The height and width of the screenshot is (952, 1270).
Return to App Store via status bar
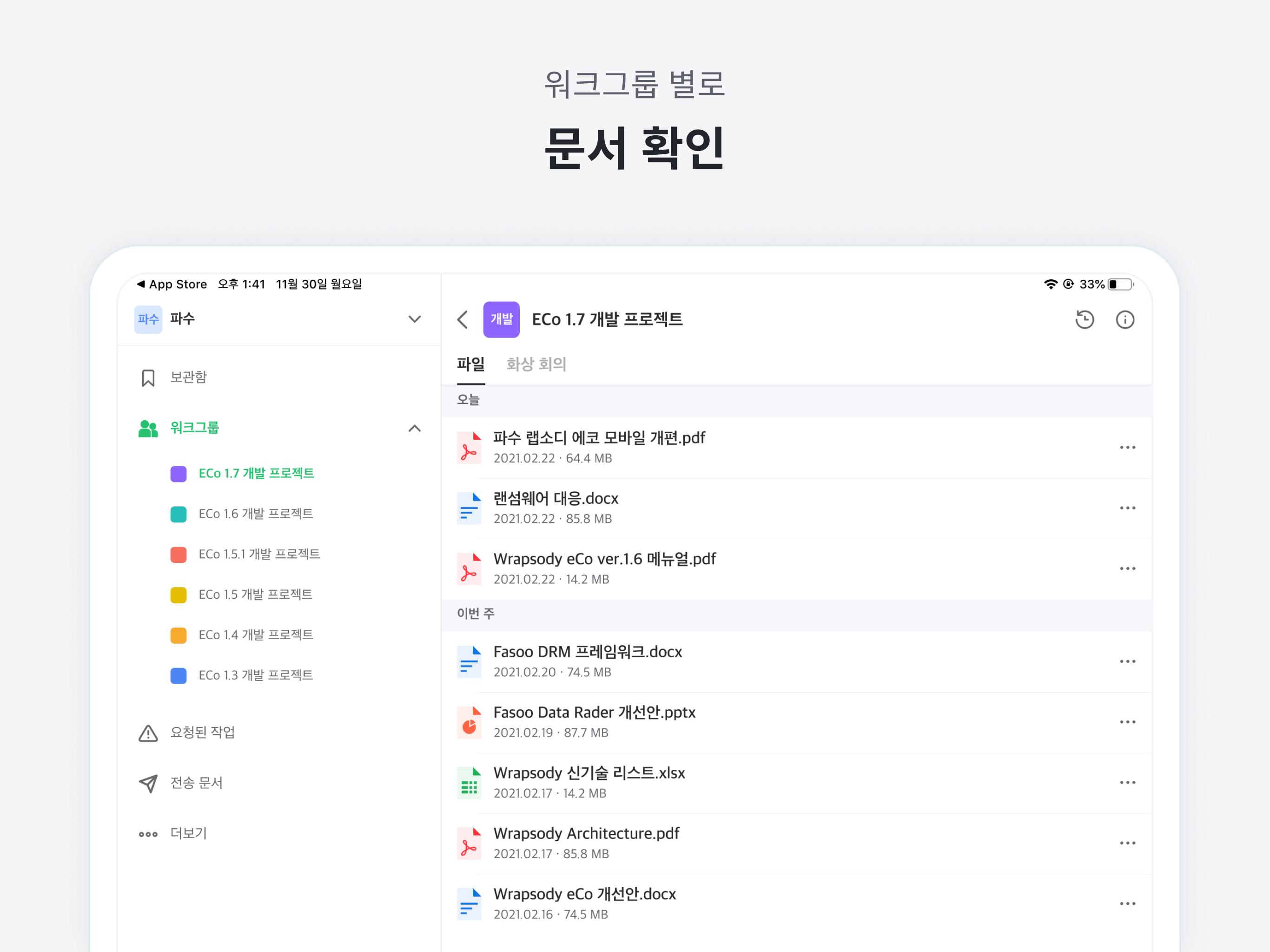click(172, 284)
